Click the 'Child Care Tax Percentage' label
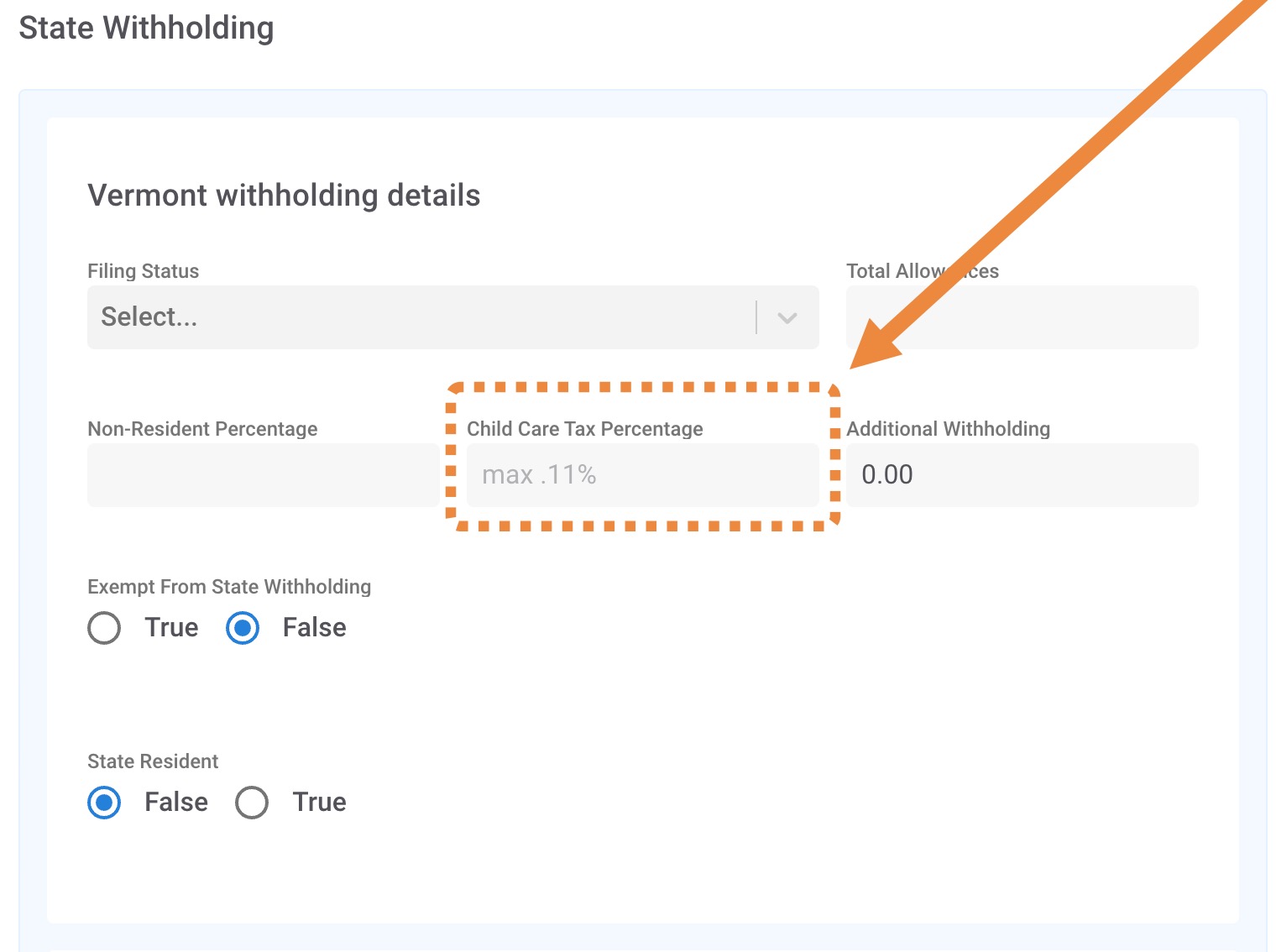 click(584, 429)
